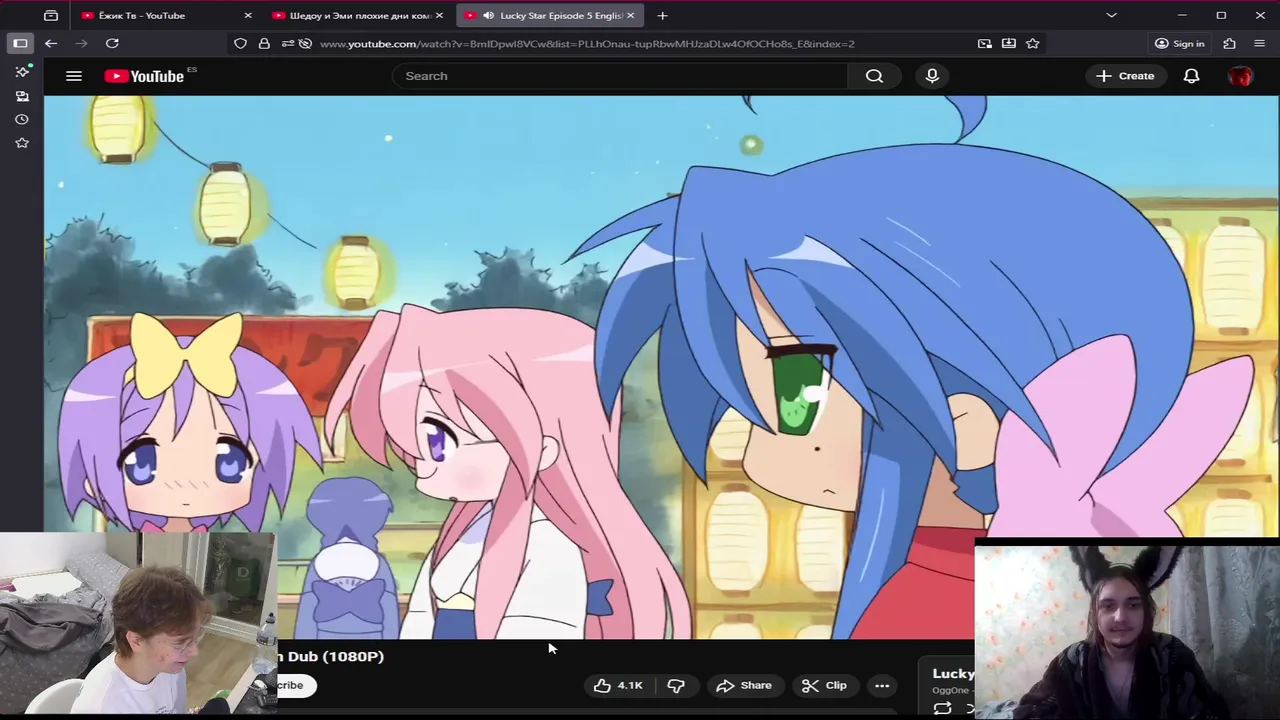Open the YouTube Create menu

1125,76
